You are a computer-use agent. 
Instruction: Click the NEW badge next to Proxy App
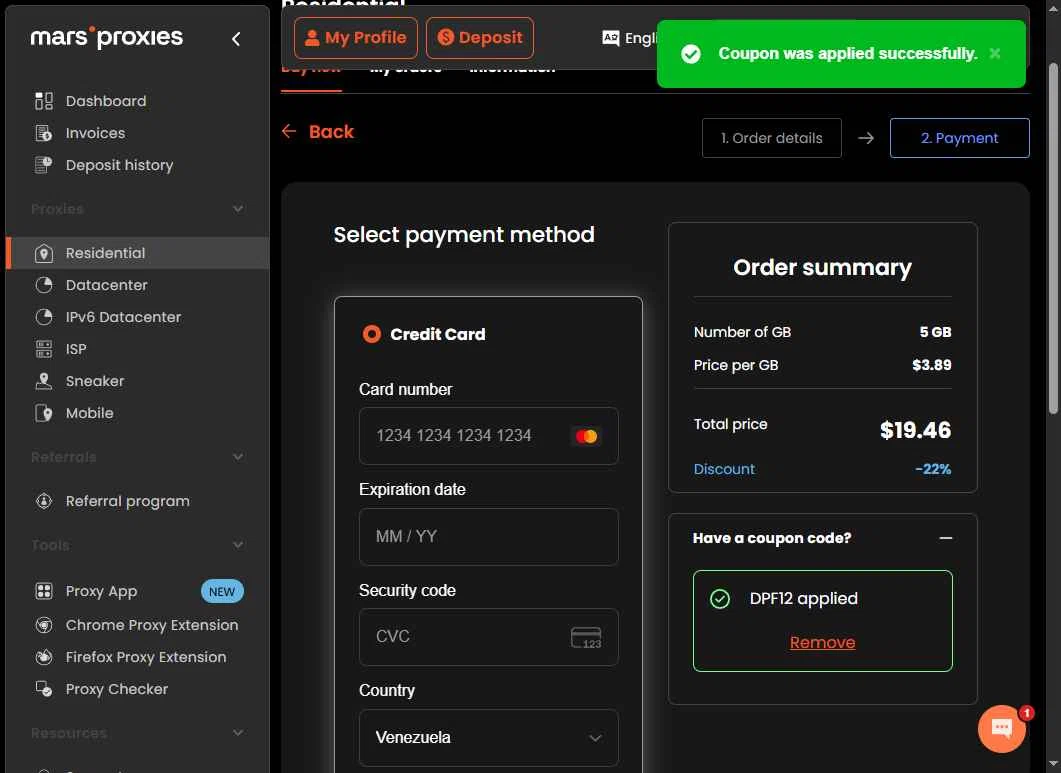pos(222,592)
